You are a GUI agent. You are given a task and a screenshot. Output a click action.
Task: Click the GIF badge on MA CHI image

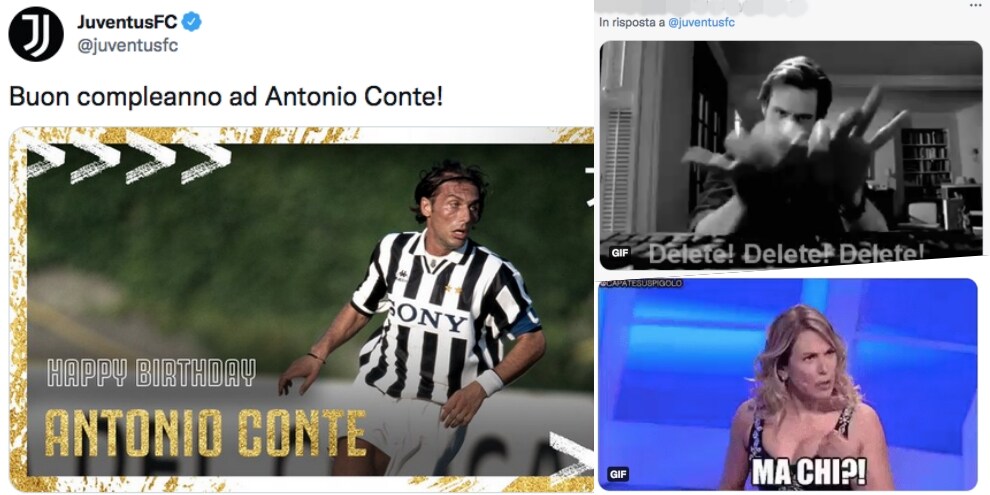(619, 474)
